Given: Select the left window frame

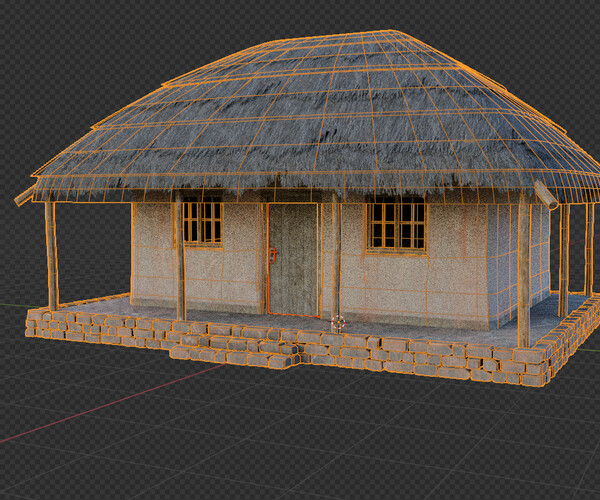Looking at the screenshot, I should (202, 223).
